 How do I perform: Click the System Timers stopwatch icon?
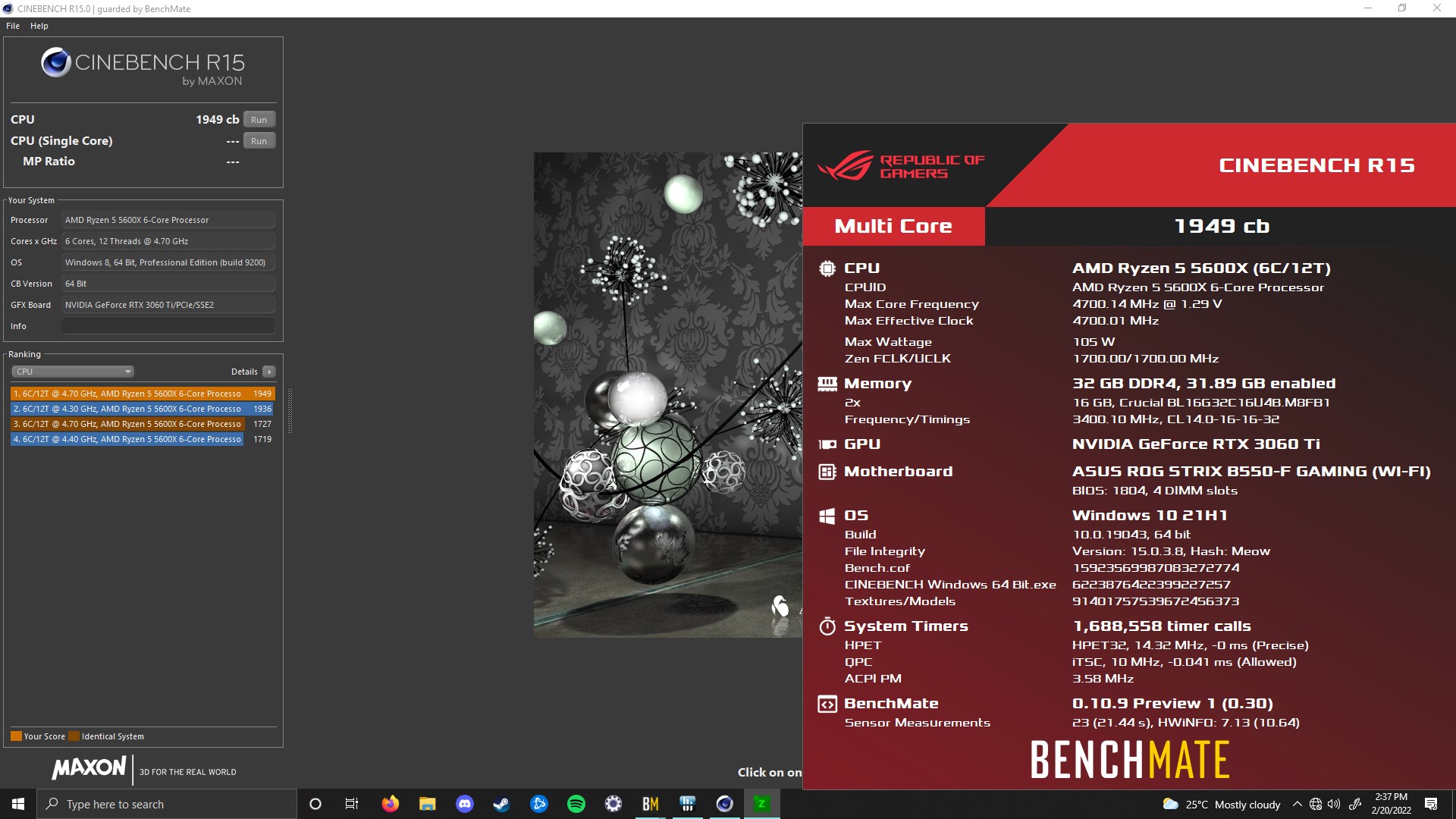[x=827, y=626]
